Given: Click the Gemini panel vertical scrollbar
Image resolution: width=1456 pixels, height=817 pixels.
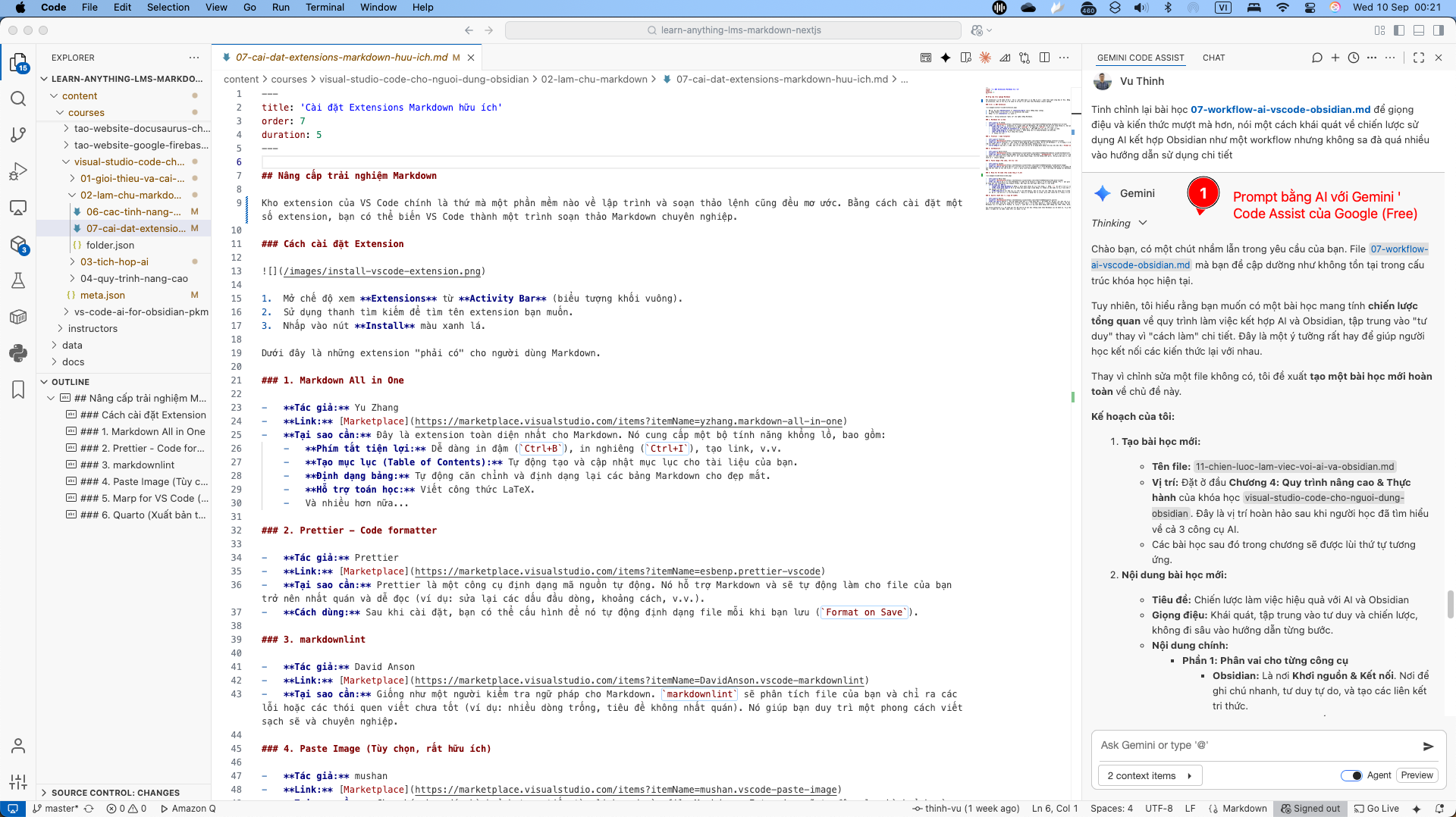Looking at the screenshot, I should 1450,604.
